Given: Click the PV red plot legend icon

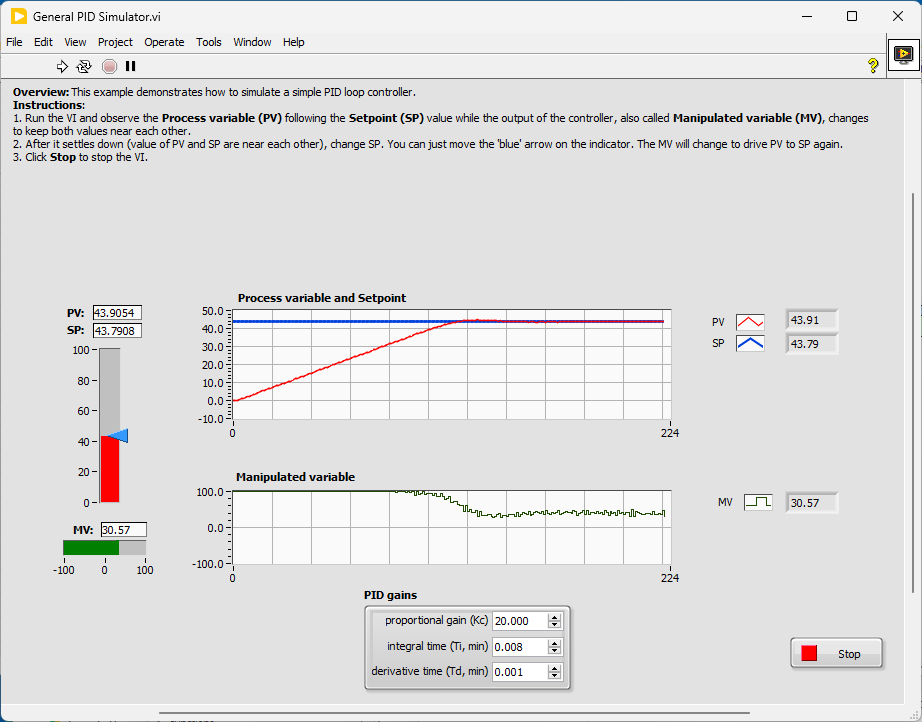Looking at the screenshot, I should point(750,322).
